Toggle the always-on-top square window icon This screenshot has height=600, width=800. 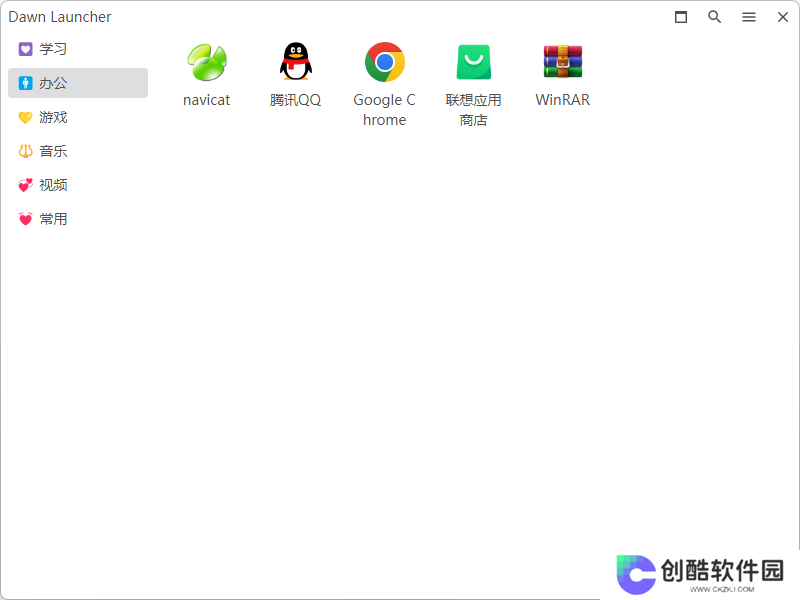pyautogui.click(x=681, y=17)
